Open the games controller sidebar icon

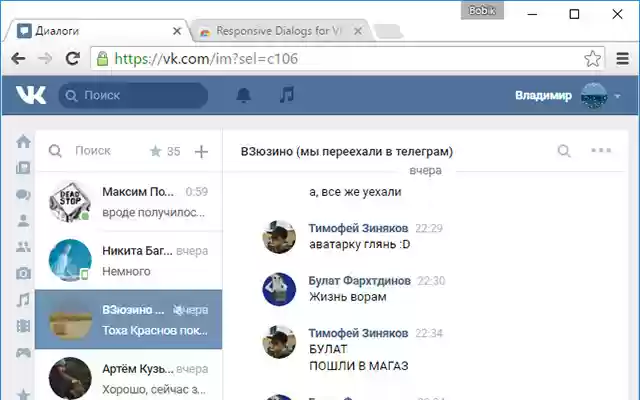click(x=23, y=352)
